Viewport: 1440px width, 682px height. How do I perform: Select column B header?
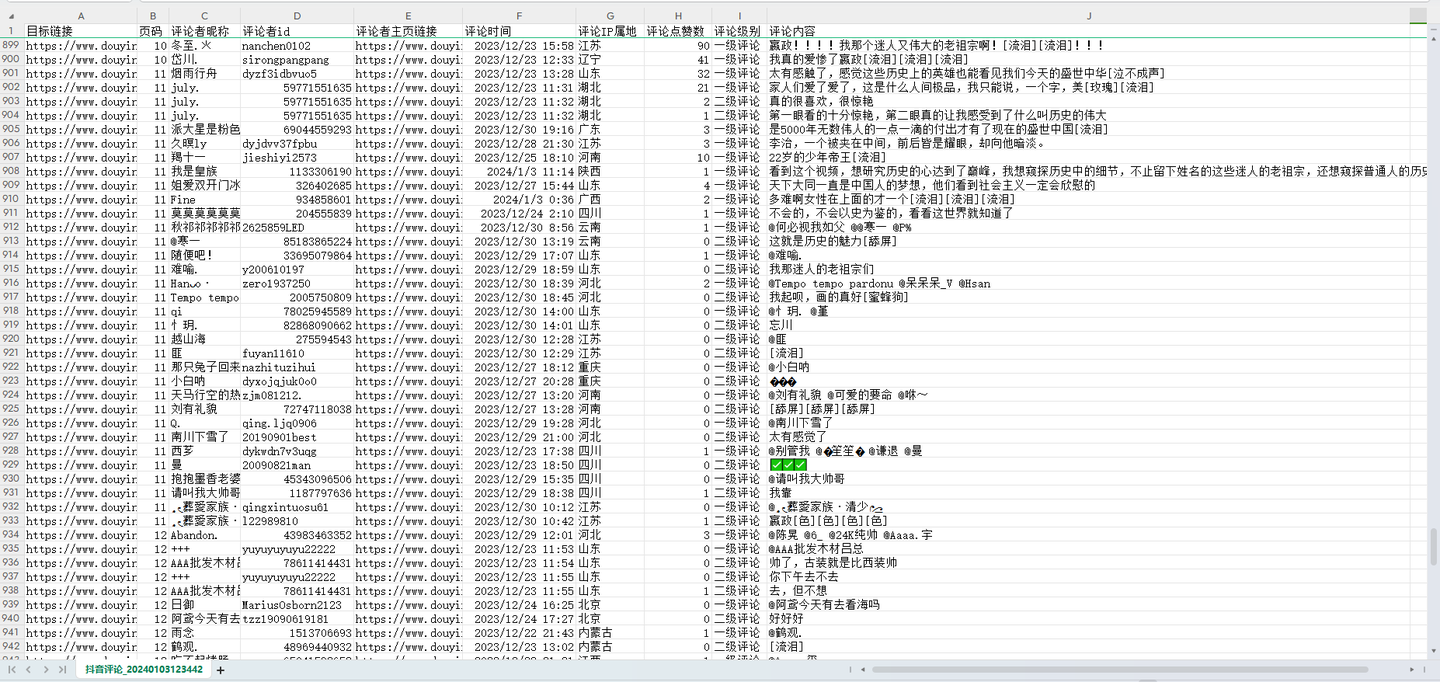coord(153,16)
